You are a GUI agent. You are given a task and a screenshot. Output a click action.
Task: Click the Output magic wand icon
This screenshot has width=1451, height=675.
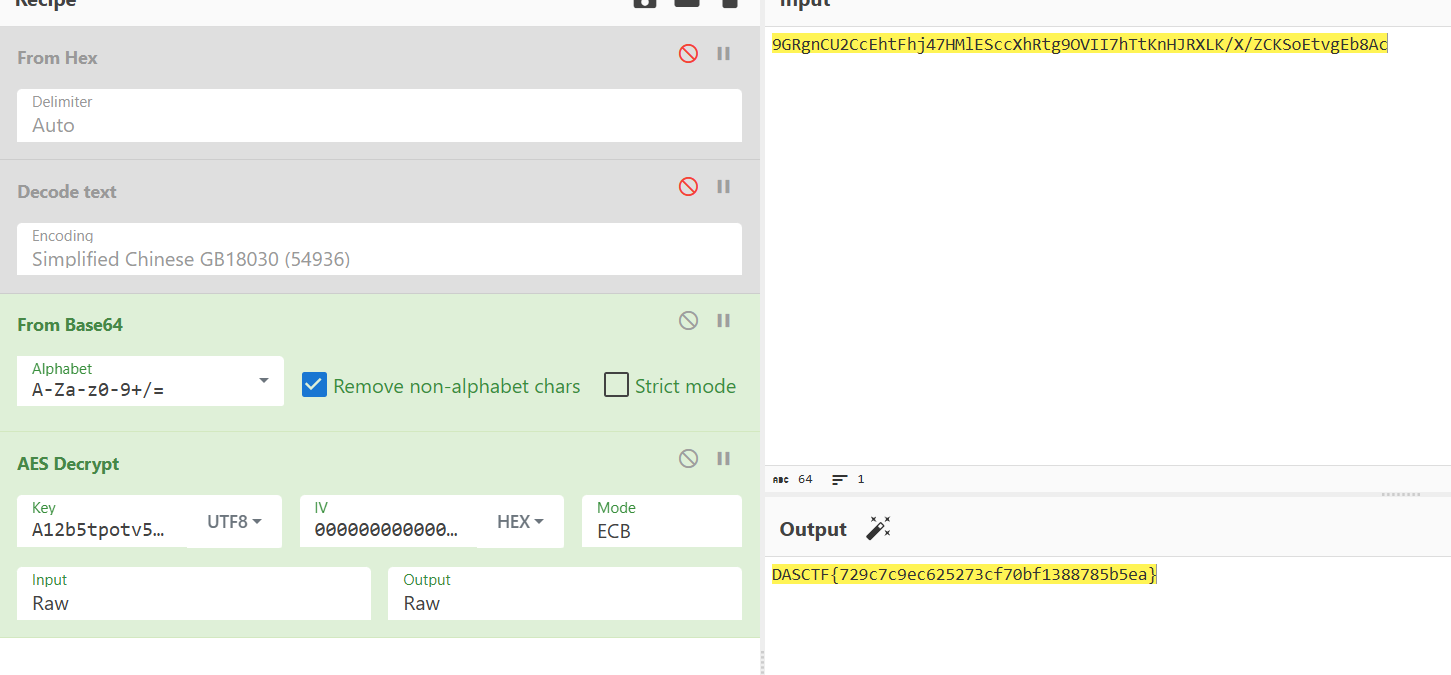tap(878, 529)
